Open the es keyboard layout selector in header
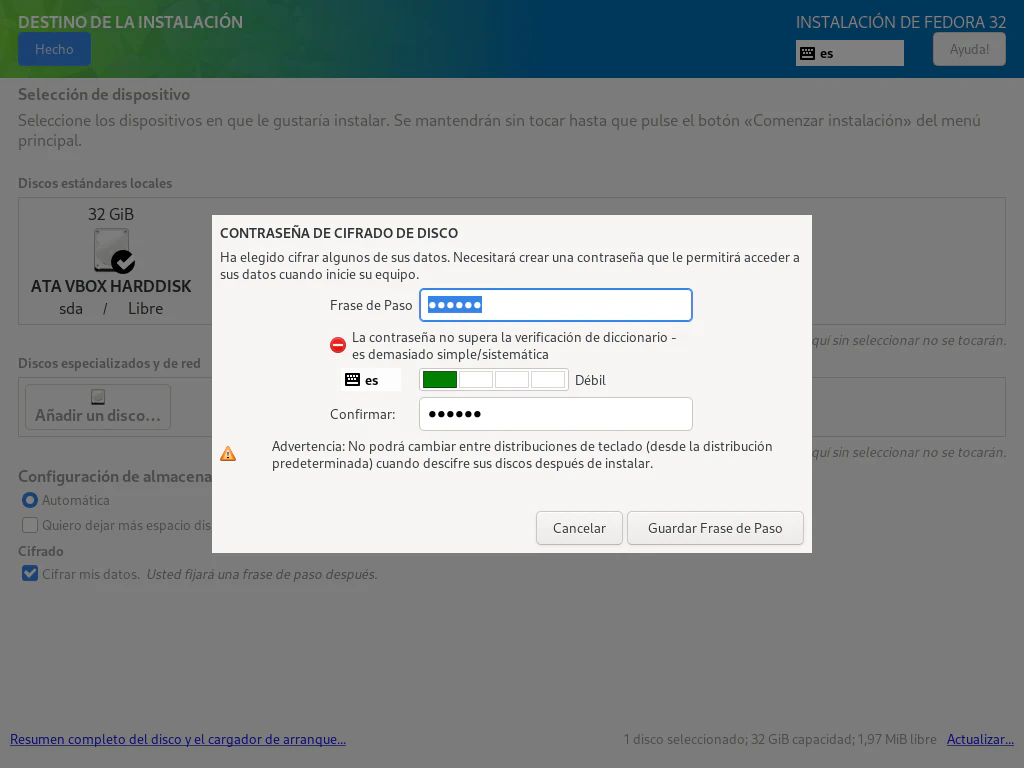 click(849, 53)
